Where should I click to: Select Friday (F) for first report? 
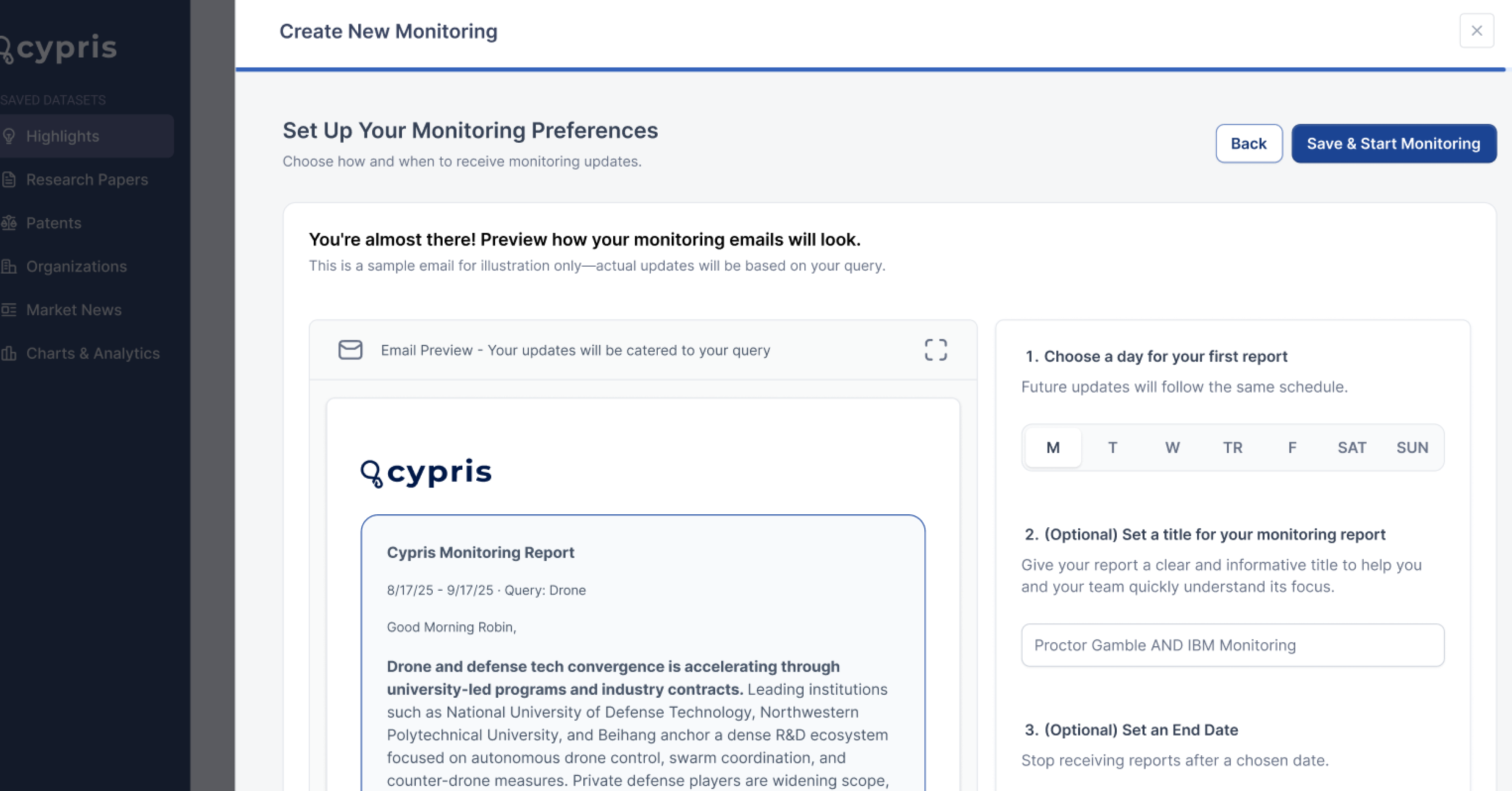tap(1292, 448)
